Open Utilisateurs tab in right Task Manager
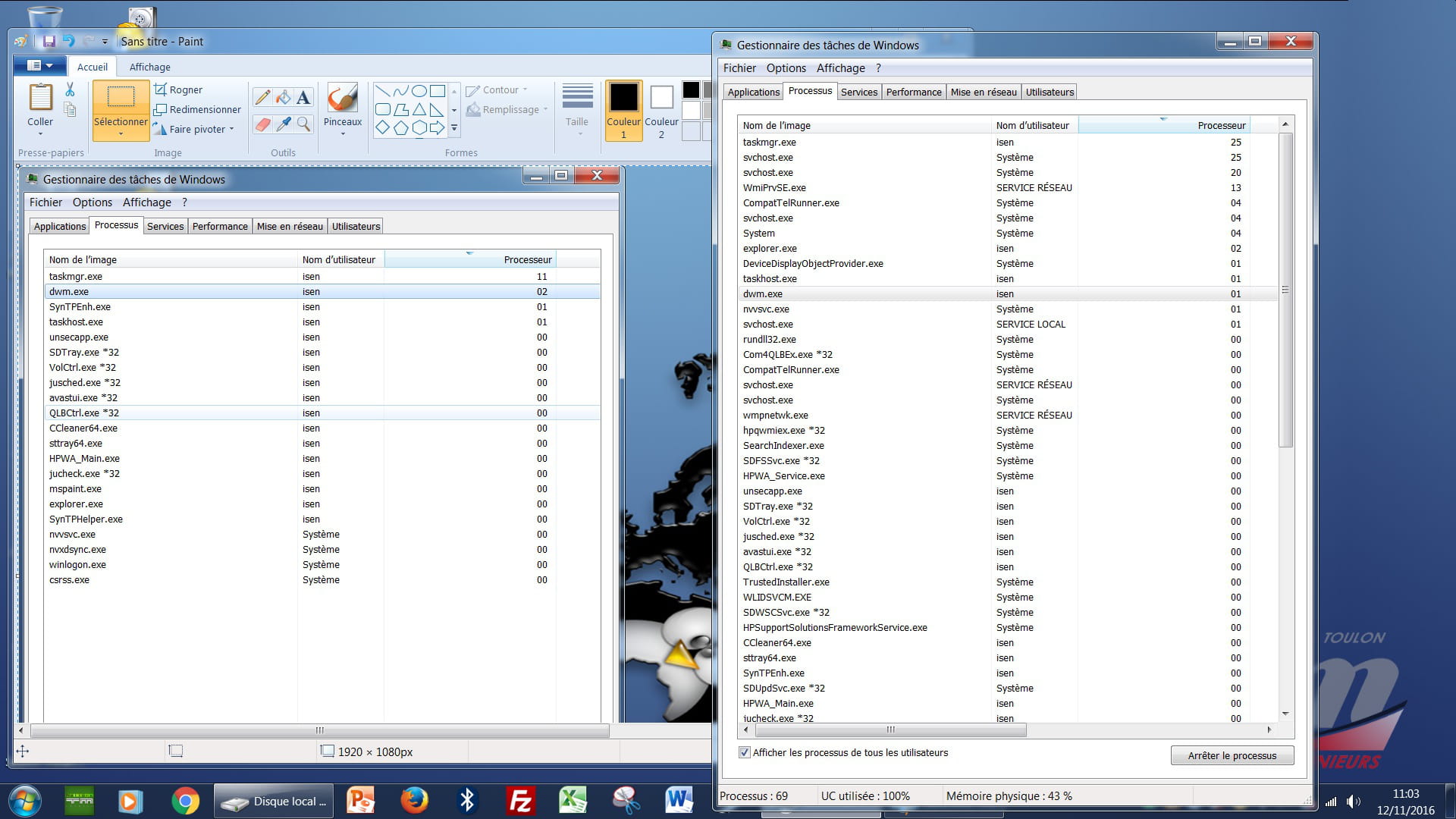Viewport: 1456px width, 819px height. (1050, 92)
